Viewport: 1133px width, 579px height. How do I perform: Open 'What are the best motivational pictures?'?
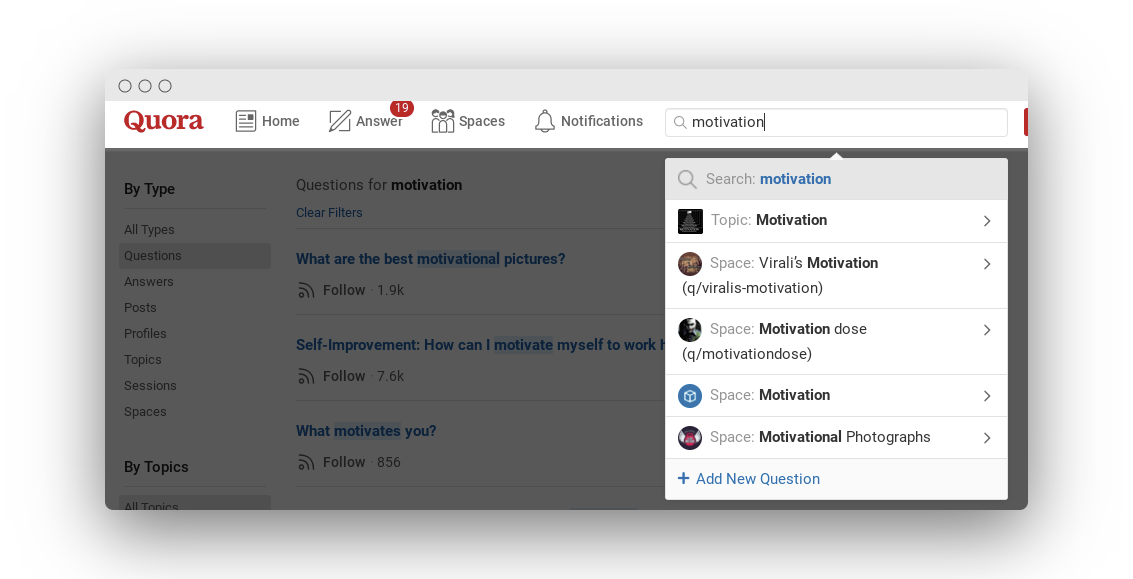431,259
